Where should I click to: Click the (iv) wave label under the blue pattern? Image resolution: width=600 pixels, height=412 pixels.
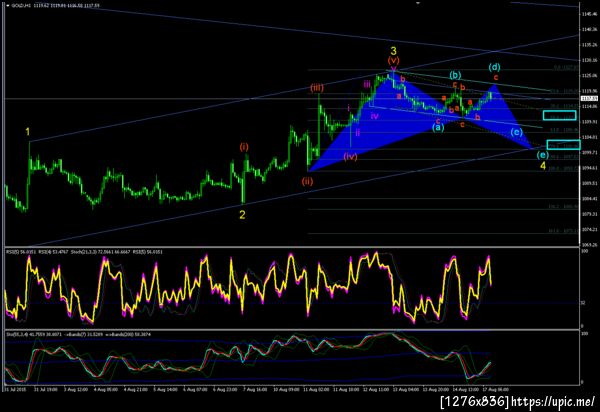tap(350, 156)
